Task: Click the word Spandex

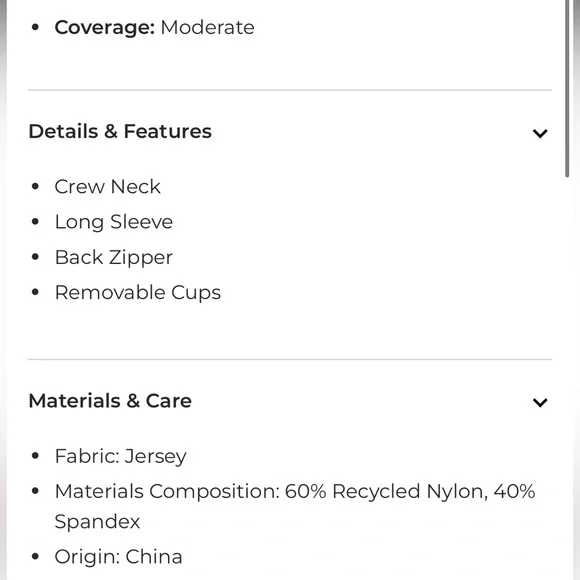Action: pyautogui.click(x=97, y=522)
